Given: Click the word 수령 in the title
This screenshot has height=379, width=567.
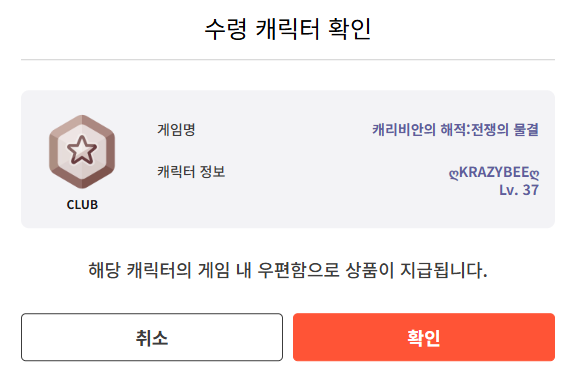Looking at the screenshot, I should coord(226,29).
